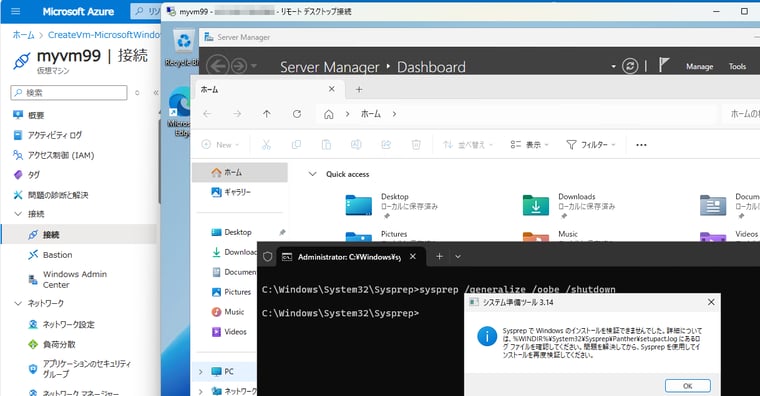Select Desktop in navigation pane
Viewport: 760px width, 396px height.
click(x=231, y=232)
